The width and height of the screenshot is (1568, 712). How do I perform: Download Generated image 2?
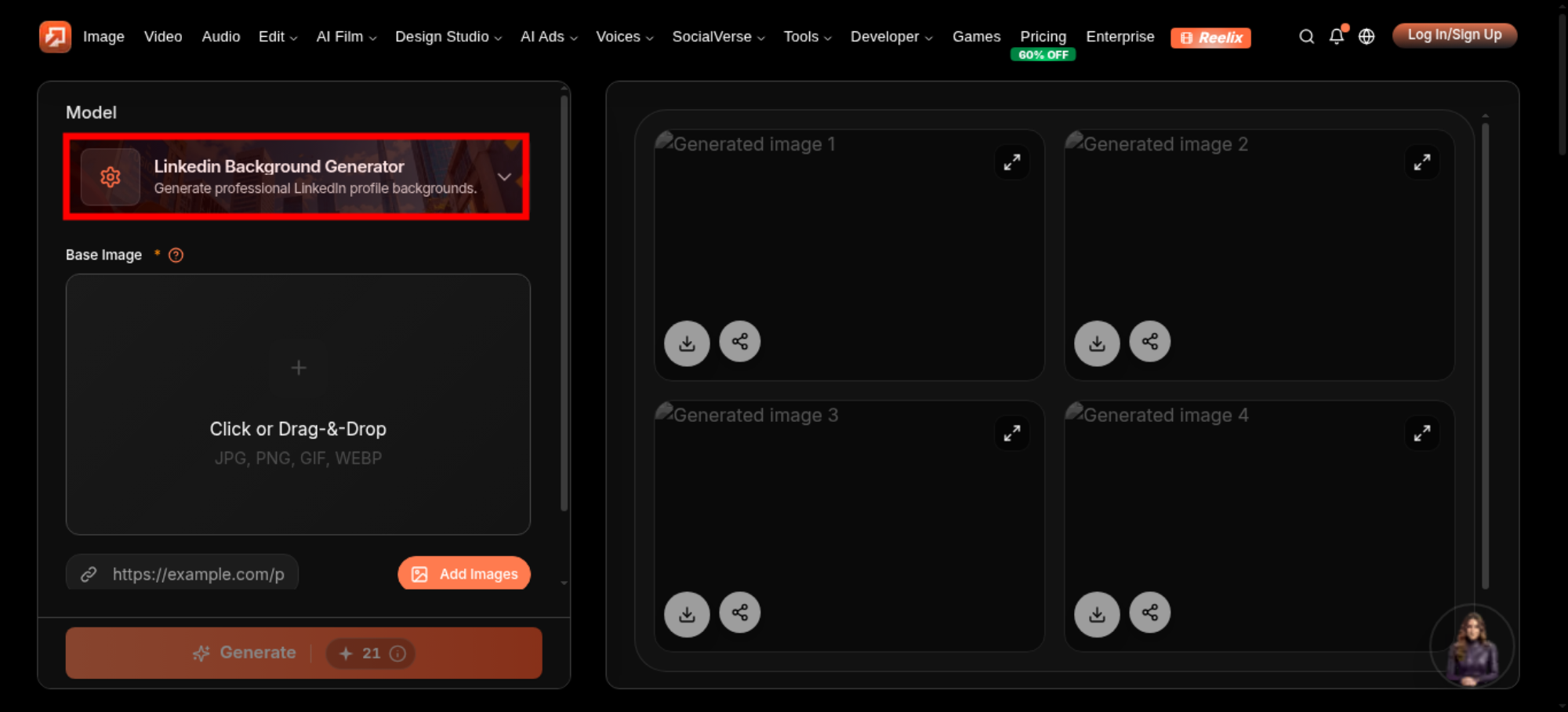click(x=1097, y=343)
